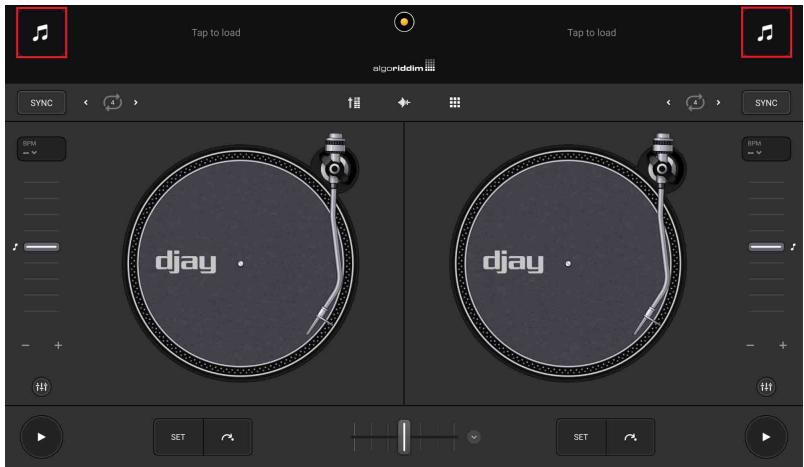The image size is (804, 467).
Task: Toggle left deck loop icon
Action: coord(112,103)
